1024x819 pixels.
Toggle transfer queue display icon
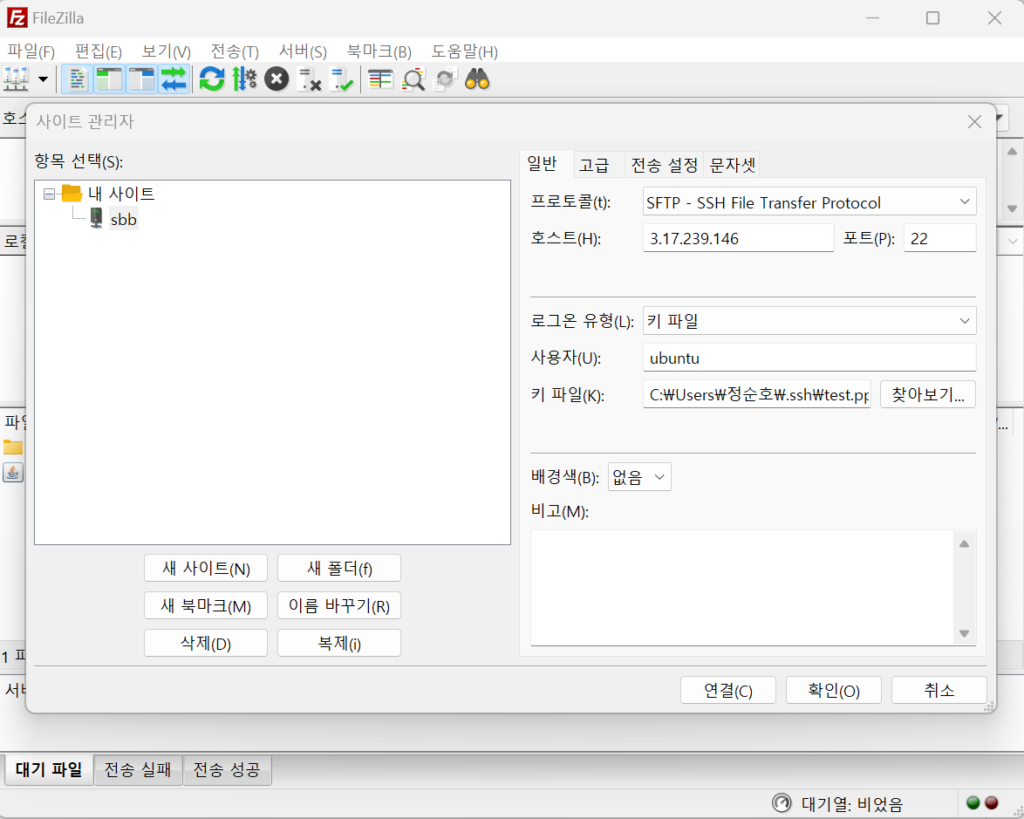click(174, 79)
